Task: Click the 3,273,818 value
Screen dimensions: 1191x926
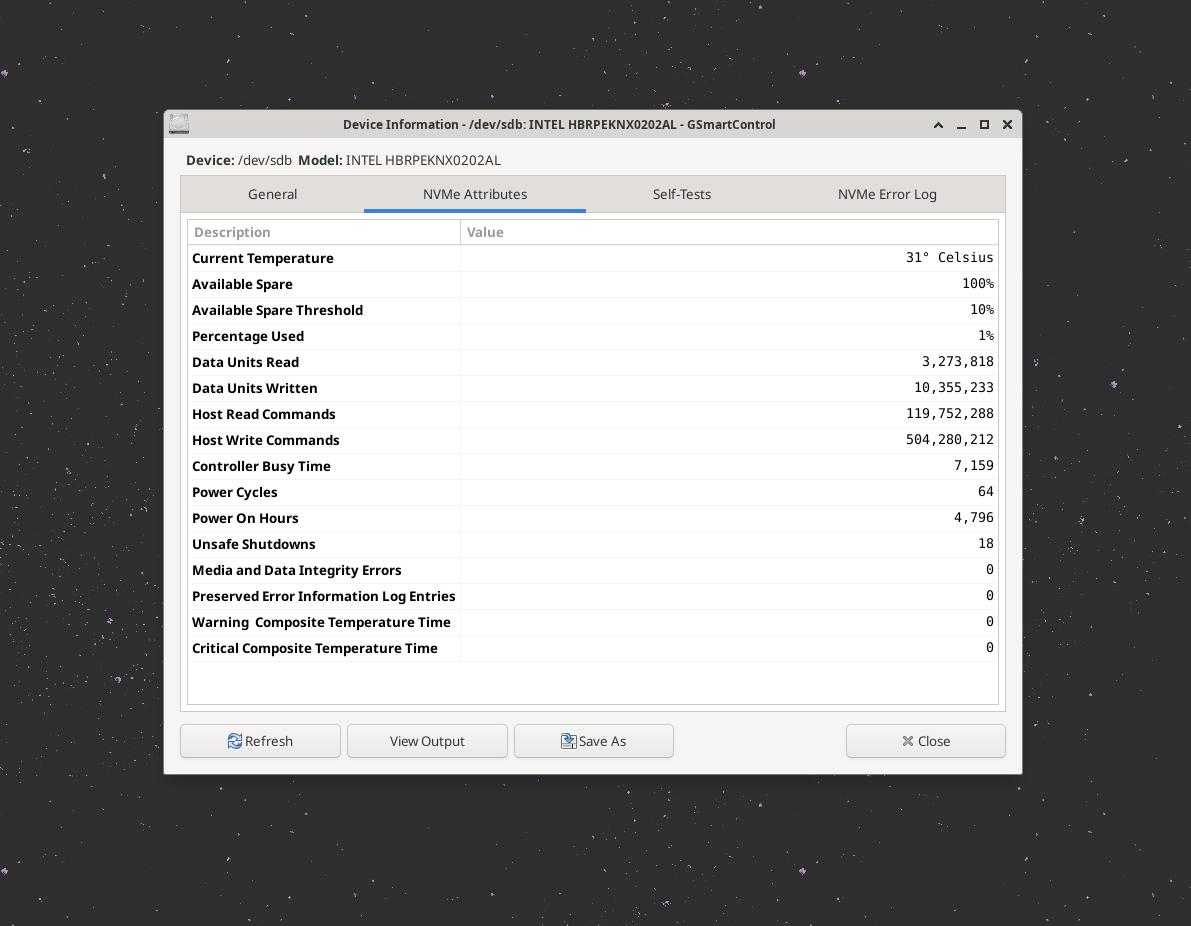Action: [x=957, y=362]
